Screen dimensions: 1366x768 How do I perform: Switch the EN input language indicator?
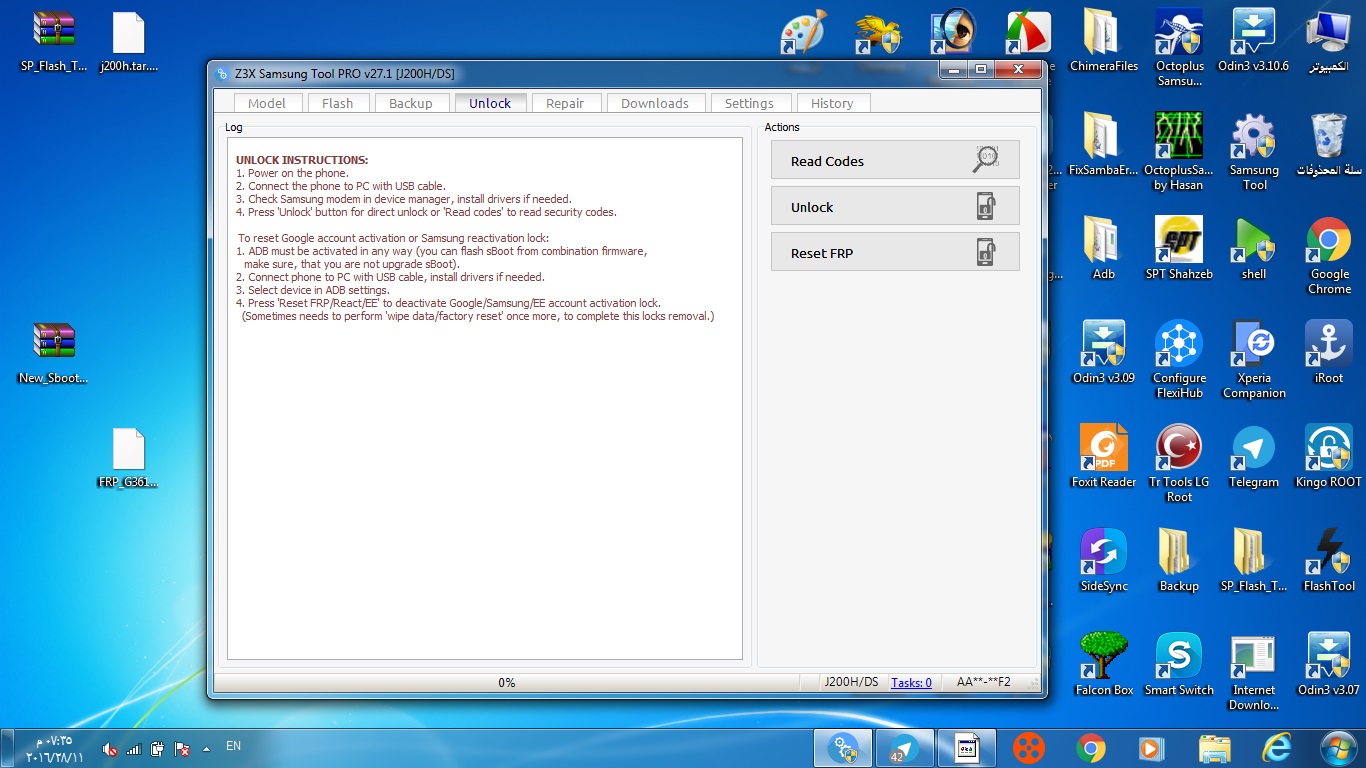coord(233,746)
